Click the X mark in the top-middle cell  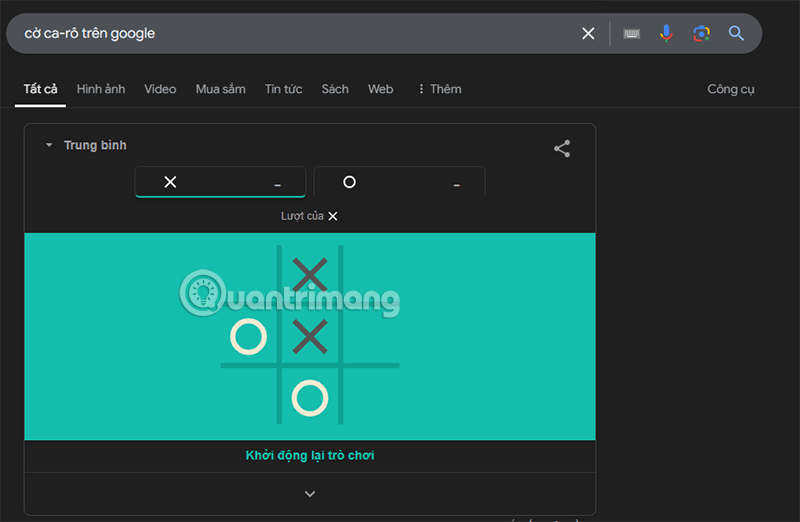click(x=310, y=275)
